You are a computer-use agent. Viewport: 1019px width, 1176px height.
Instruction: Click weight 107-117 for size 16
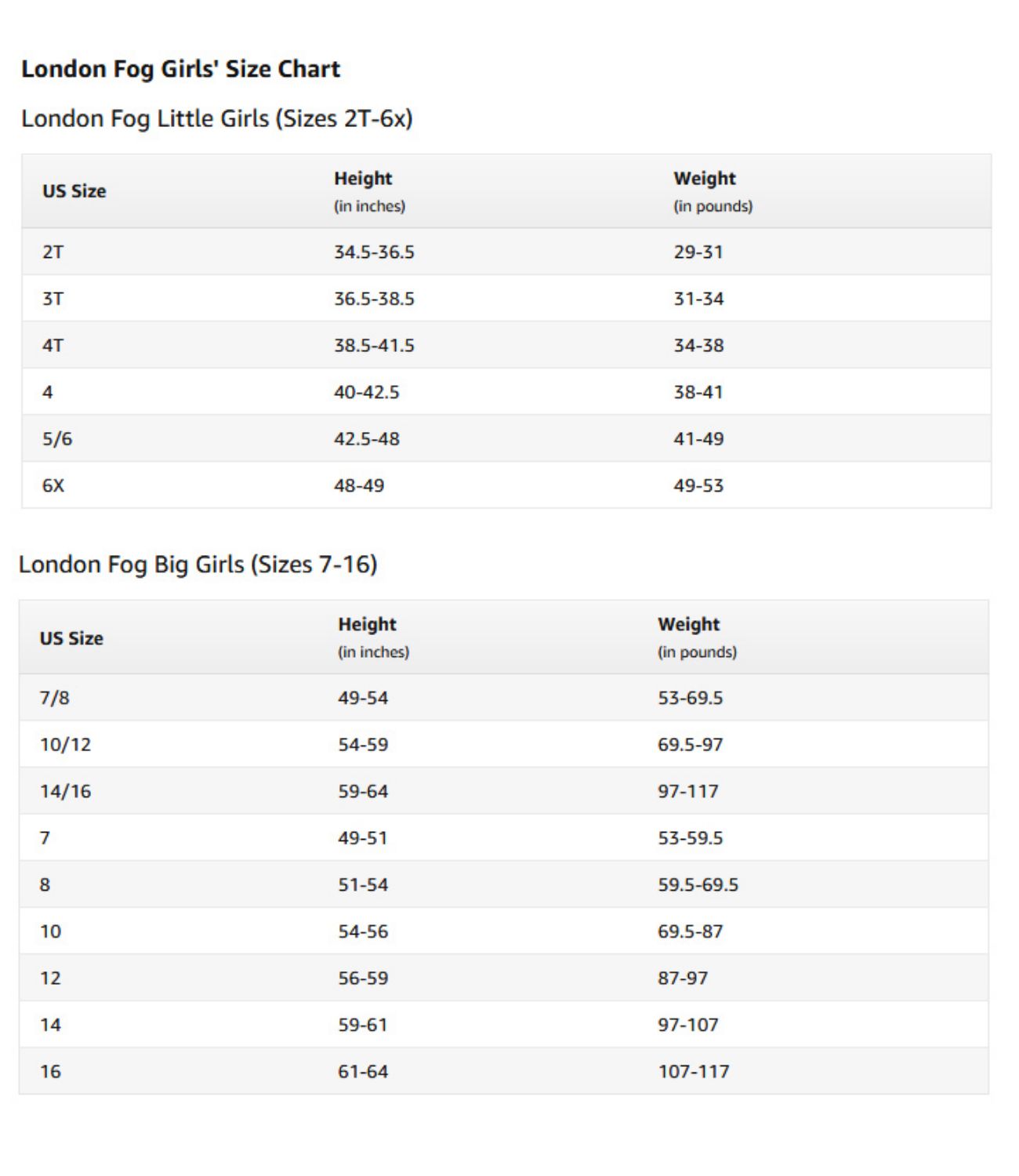pyautogui.click(x=693, y=1072)
